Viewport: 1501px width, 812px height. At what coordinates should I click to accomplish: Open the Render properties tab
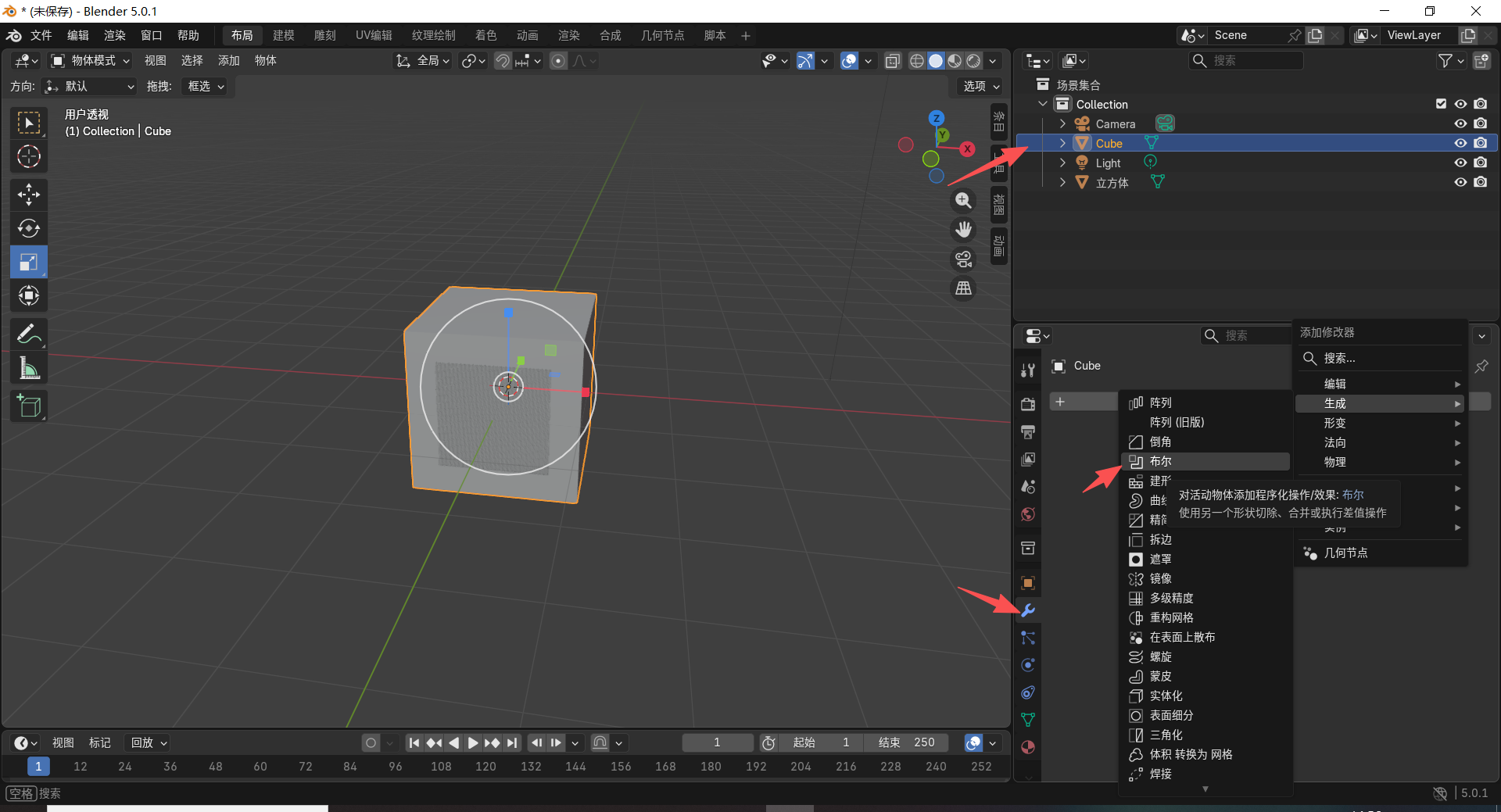coord(1028,404)
